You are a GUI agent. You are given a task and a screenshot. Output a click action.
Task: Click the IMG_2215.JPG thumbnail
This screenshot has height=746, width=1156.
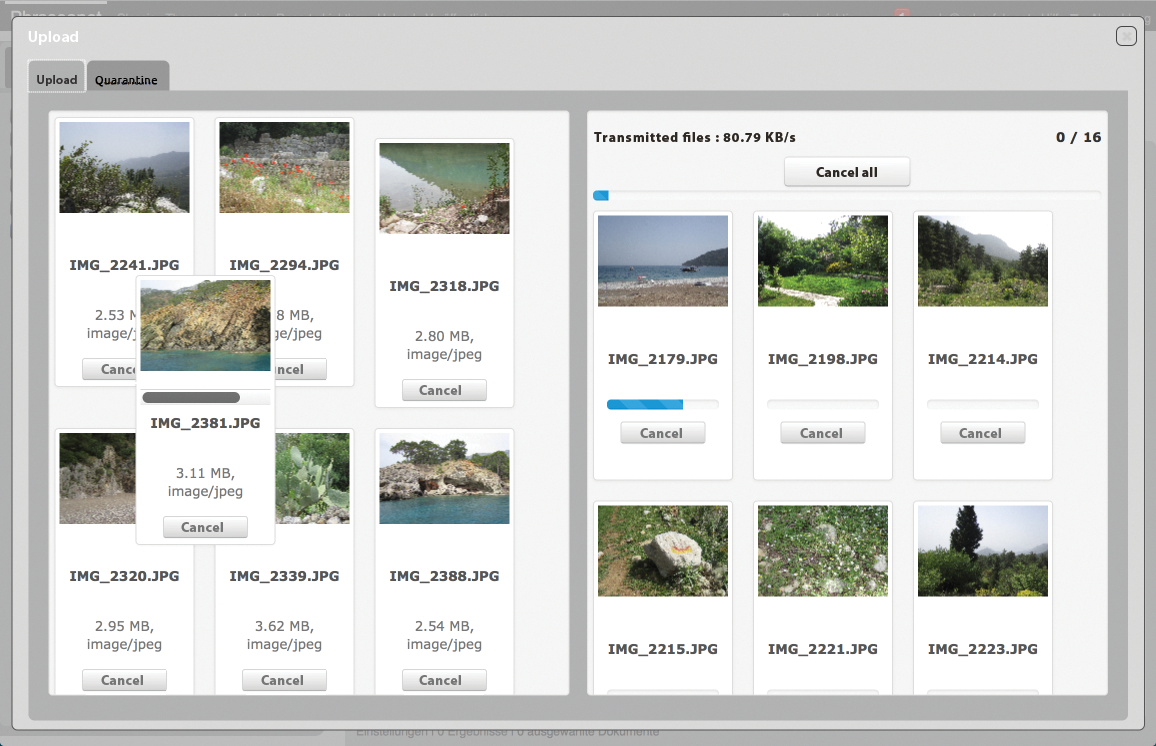pos(662,550)
